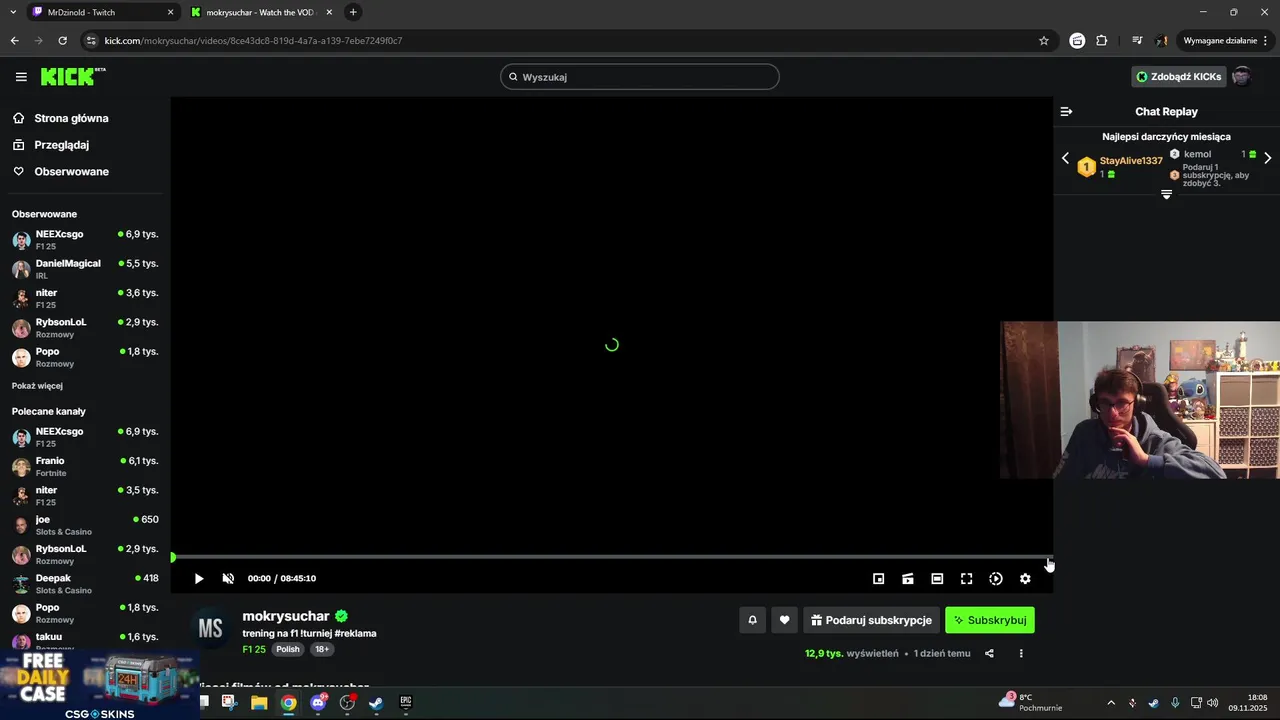Viewport: 1280px width, 720px height.
Task: Toggle theater mode in the player
Action: [937, 579]
